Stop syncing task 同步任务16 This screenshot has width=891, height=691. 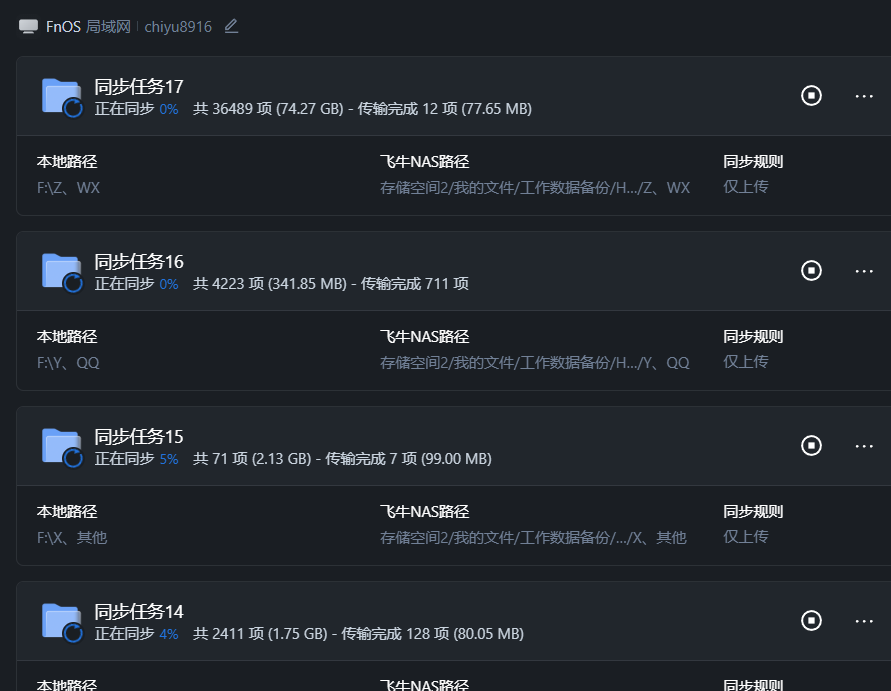click(811, 270)
